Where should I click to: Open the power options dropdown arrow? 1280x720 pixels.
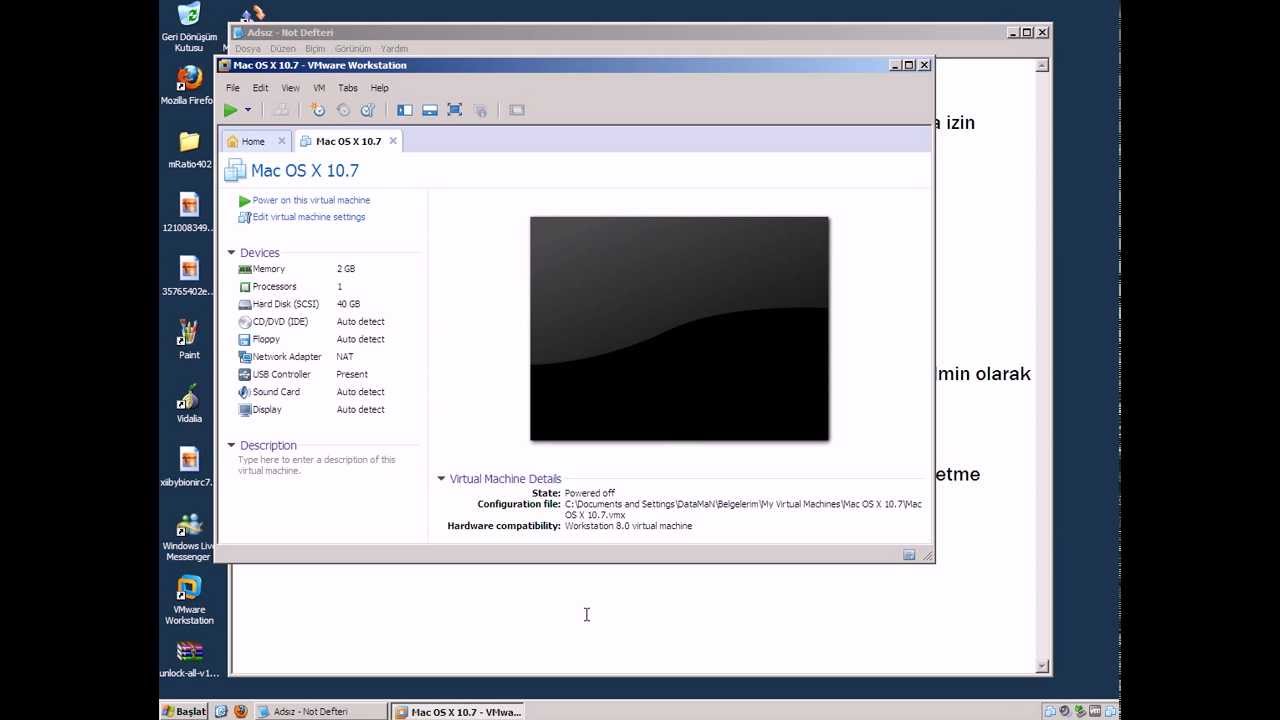248,110
